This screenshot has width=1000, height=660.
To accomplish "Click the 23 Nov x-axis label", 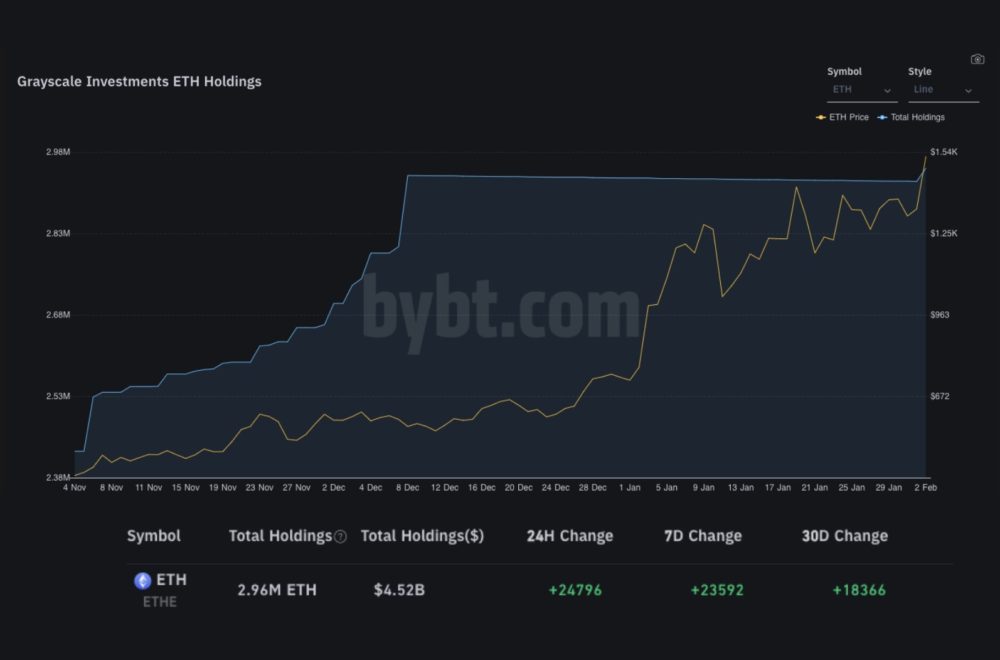I will point(260,488).
